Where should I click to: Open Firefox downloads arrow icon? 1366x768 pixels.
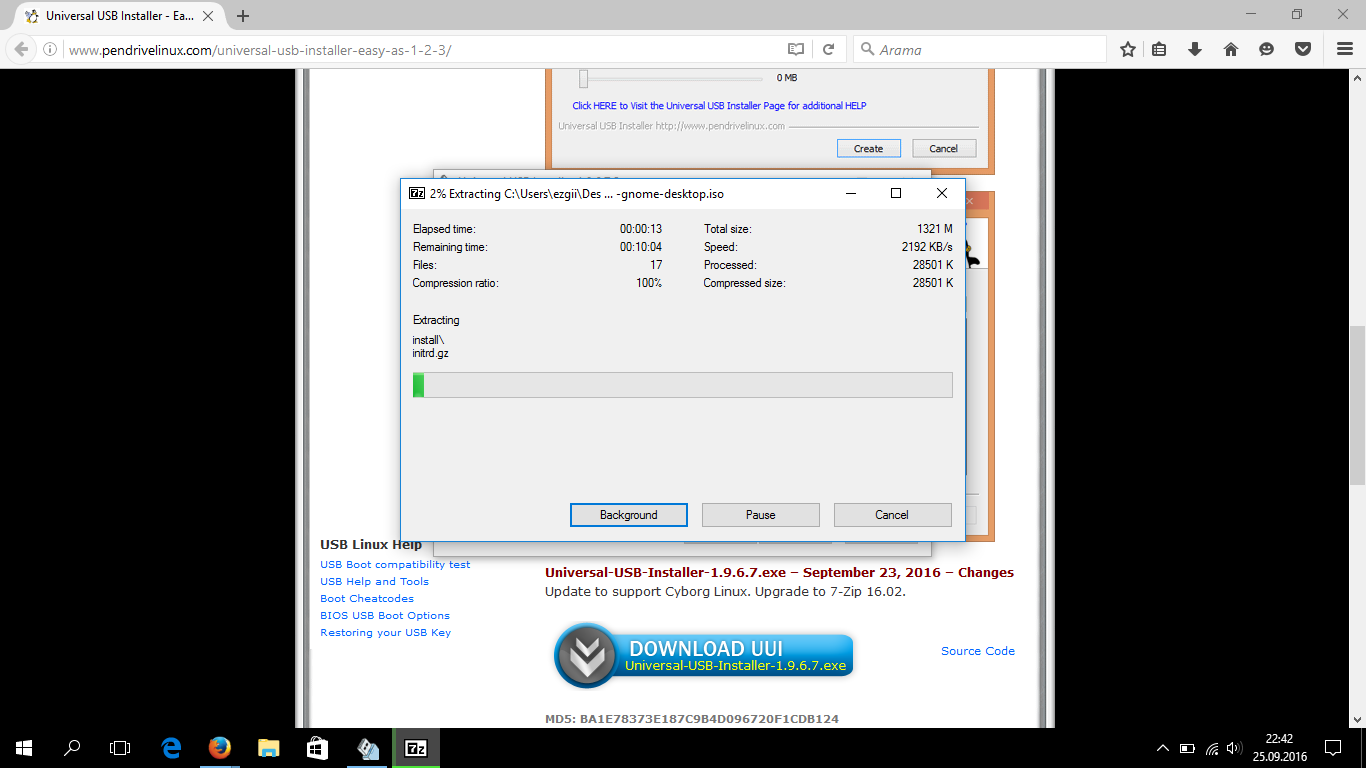tap(1195, 49)
